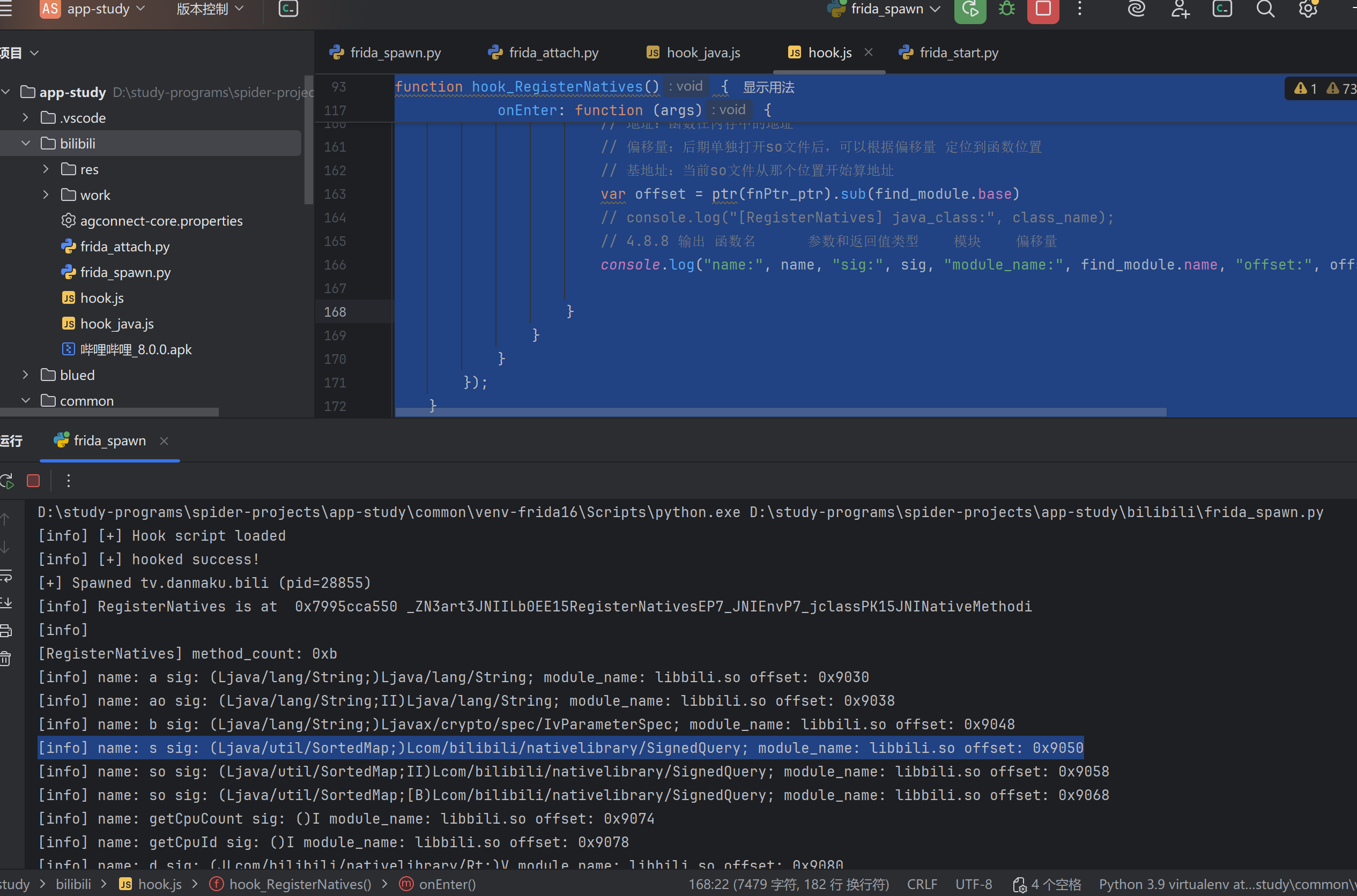Open the caret position 168:22 widget
Image resolution: width=1357 pixels, height=896 pixels.
pyautogui.click(x=788, y=885)
